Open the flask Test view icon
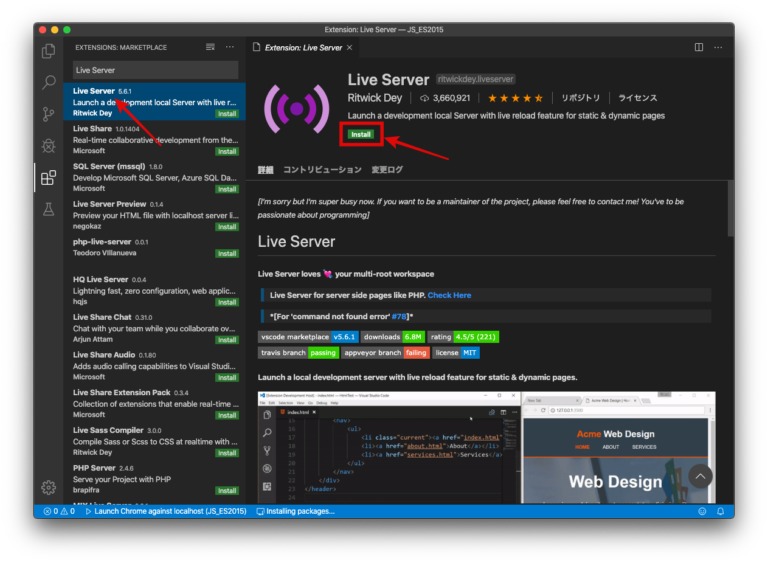Screen dimensions: 768x563 point(48,210)
